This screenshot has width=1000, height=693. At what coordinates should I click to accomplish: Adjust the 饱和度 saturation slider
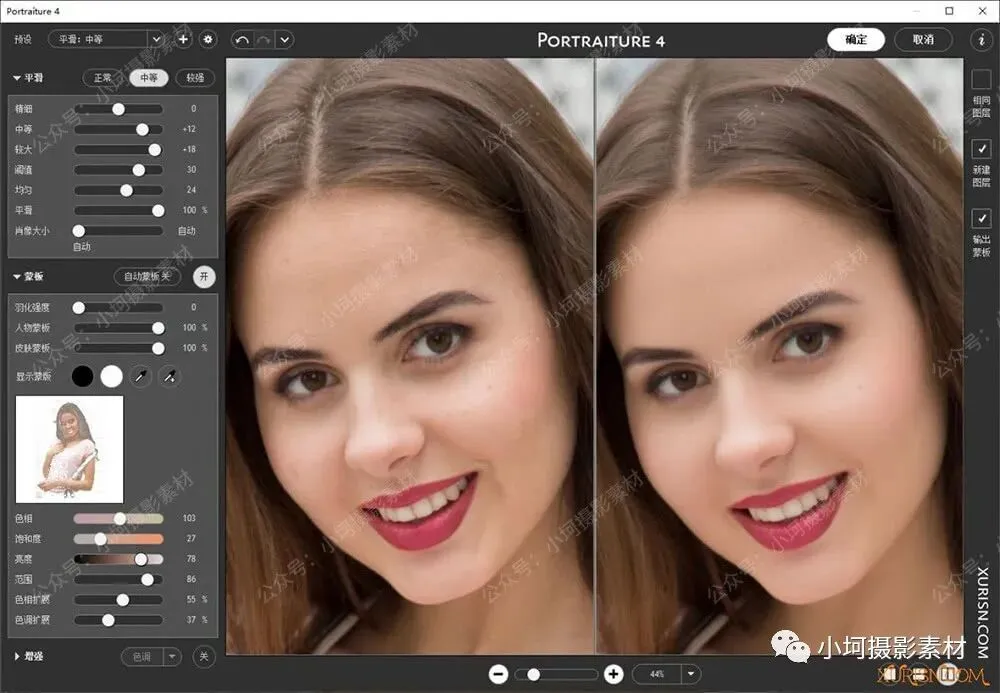pos(101,539)
